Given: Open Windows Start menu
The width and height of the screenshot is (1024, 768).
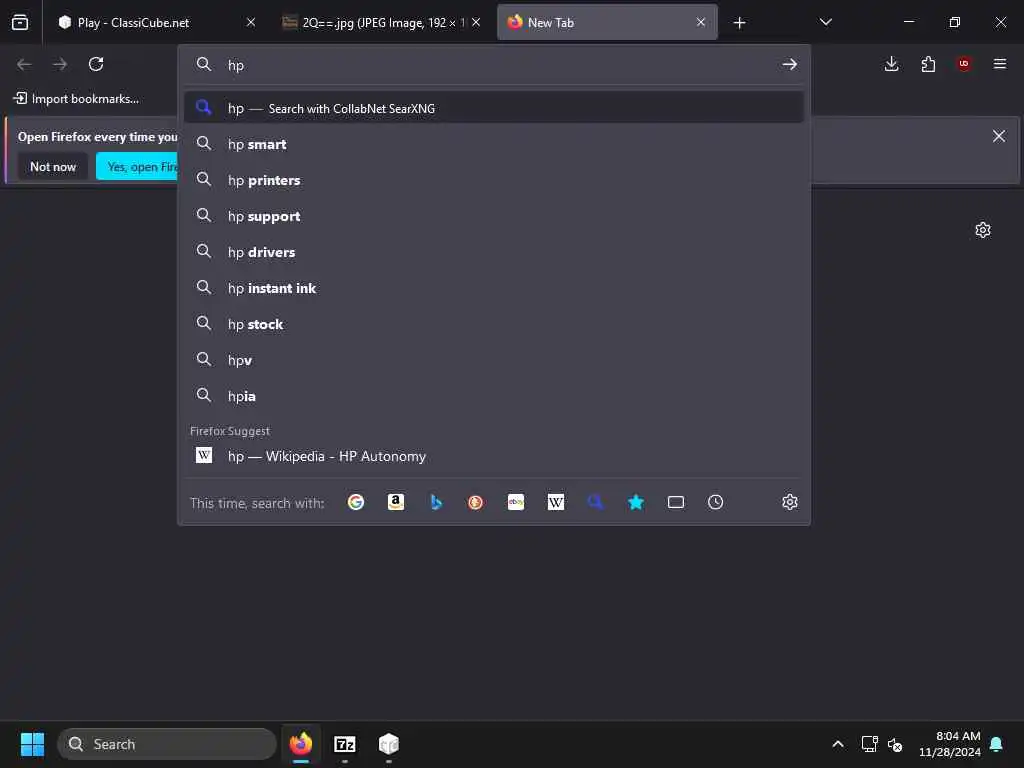Looking at the screenshot, I should pyautogui.click(x=32, y=744).
